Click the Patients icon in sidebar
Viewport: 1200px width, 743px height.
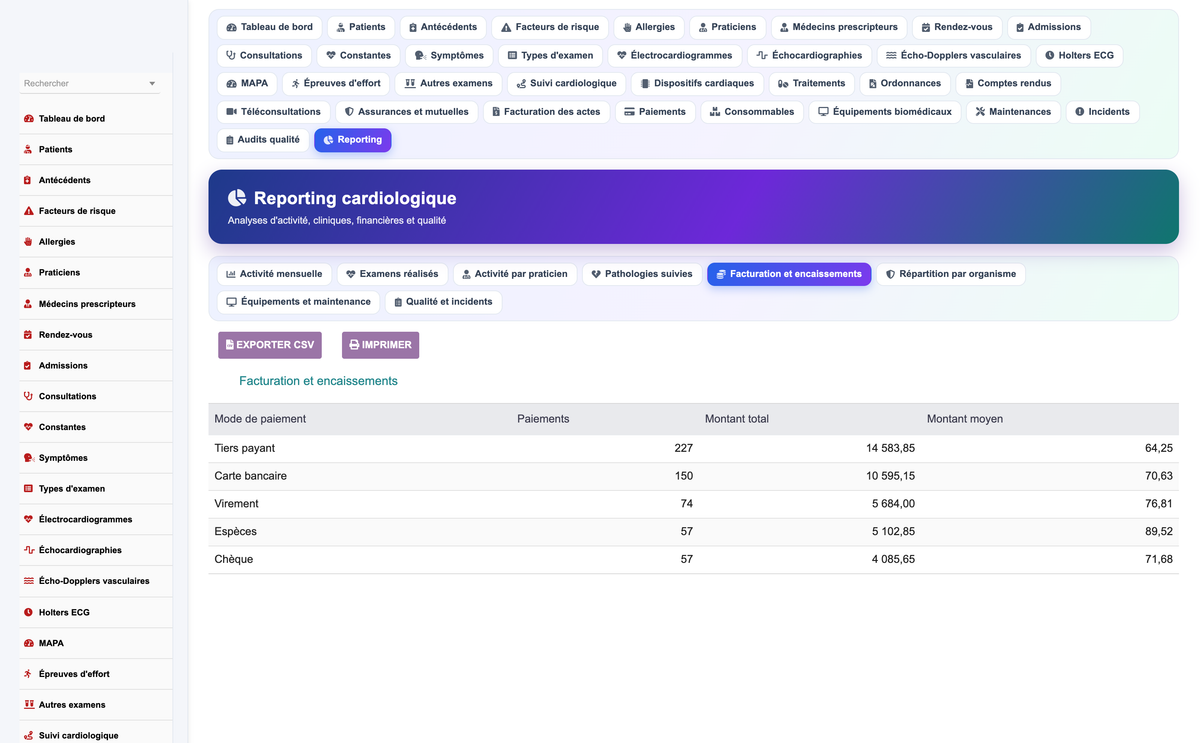click(28, 150)
